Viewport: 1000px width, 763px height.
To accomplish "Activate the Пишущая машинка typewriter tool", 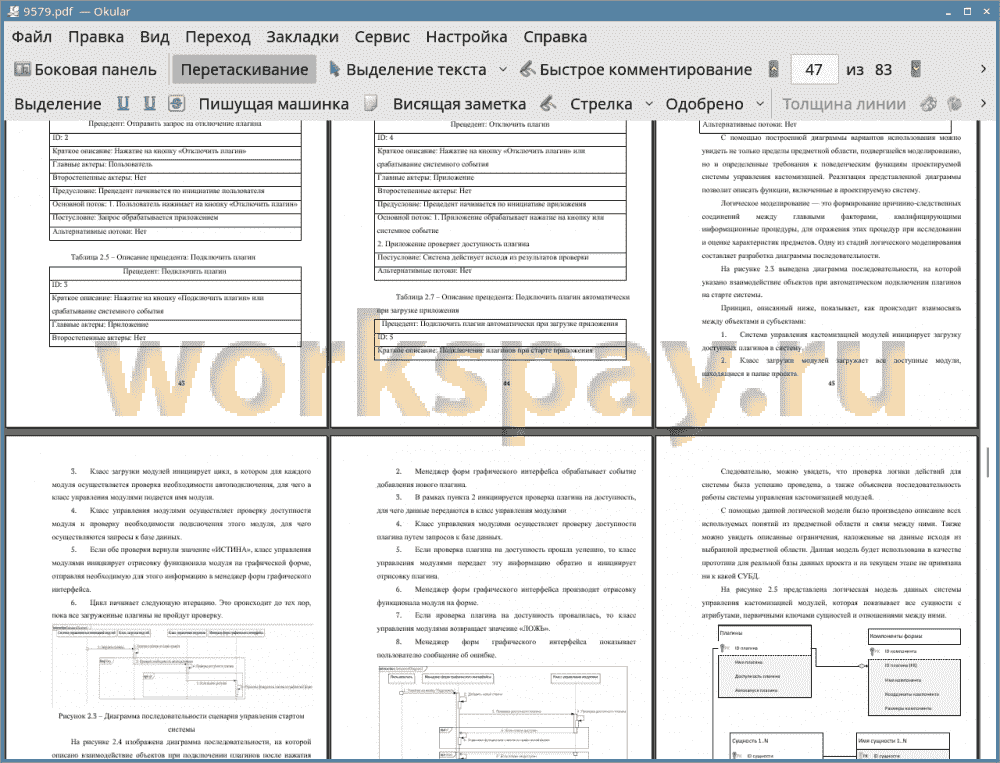I will point(274,104).
